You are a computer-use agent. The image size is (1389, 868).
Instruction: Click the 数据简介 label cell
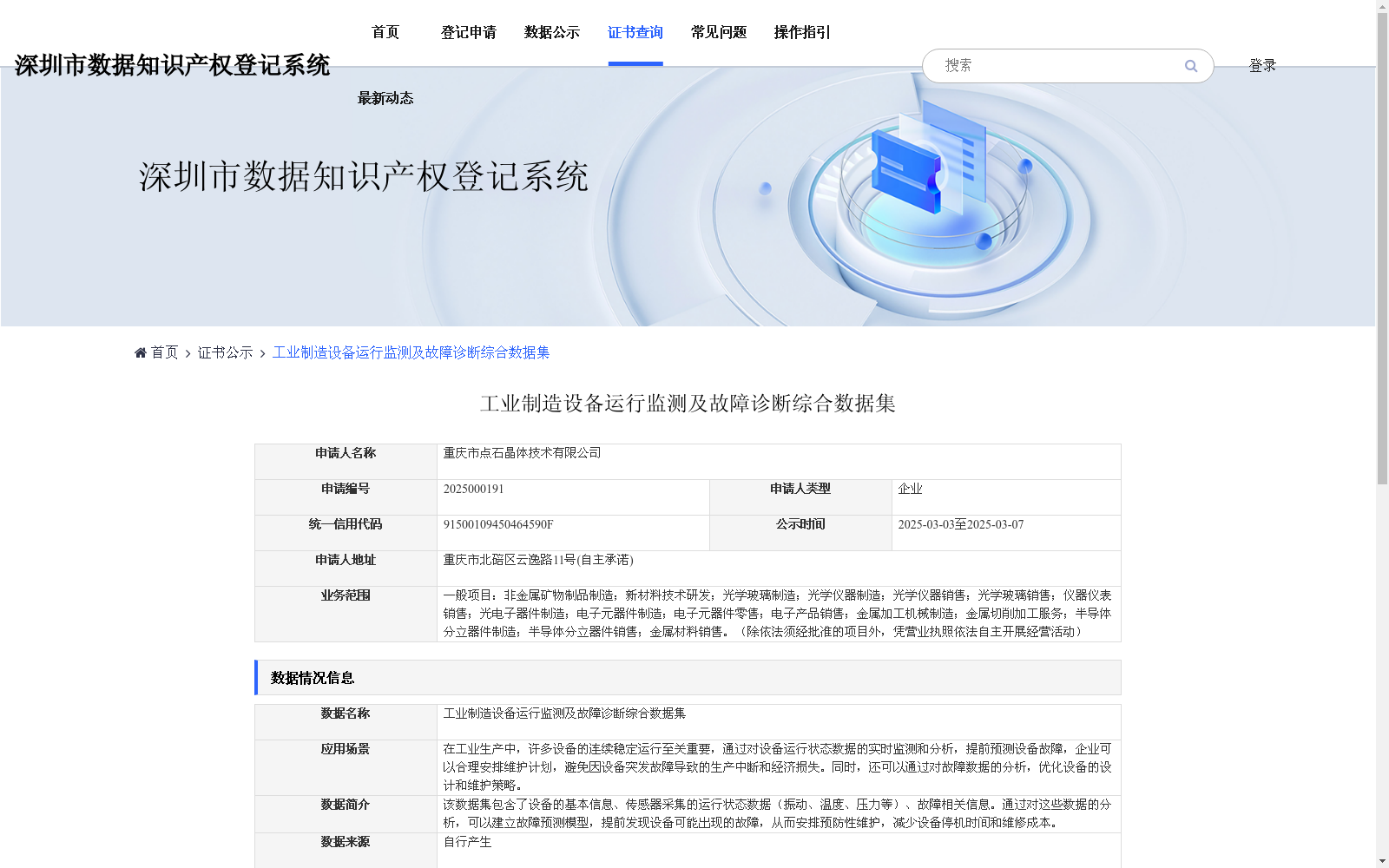[x=346, y=814]
